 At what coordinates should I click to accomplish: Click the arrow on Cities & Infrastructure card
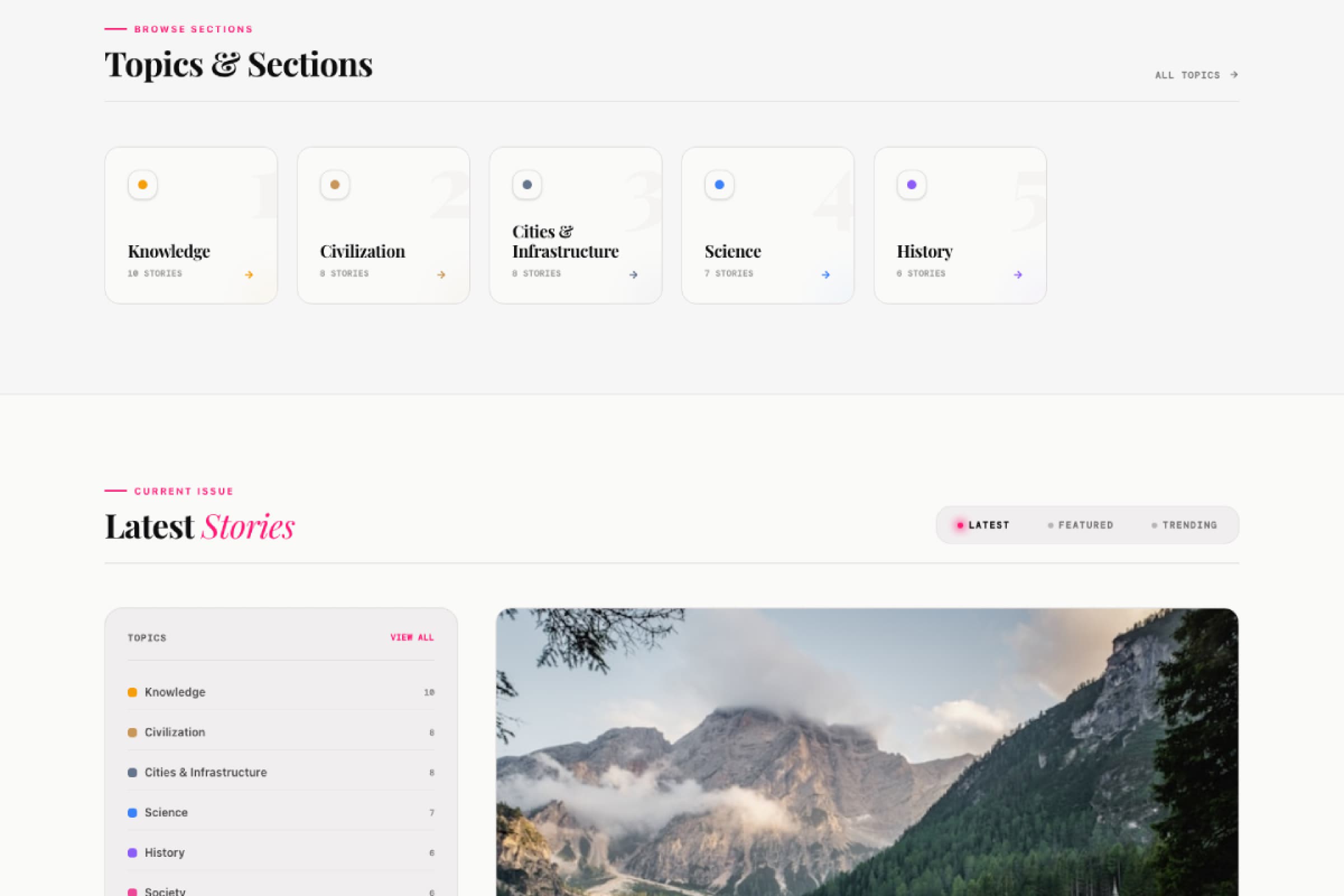click(x=633, y=275)
